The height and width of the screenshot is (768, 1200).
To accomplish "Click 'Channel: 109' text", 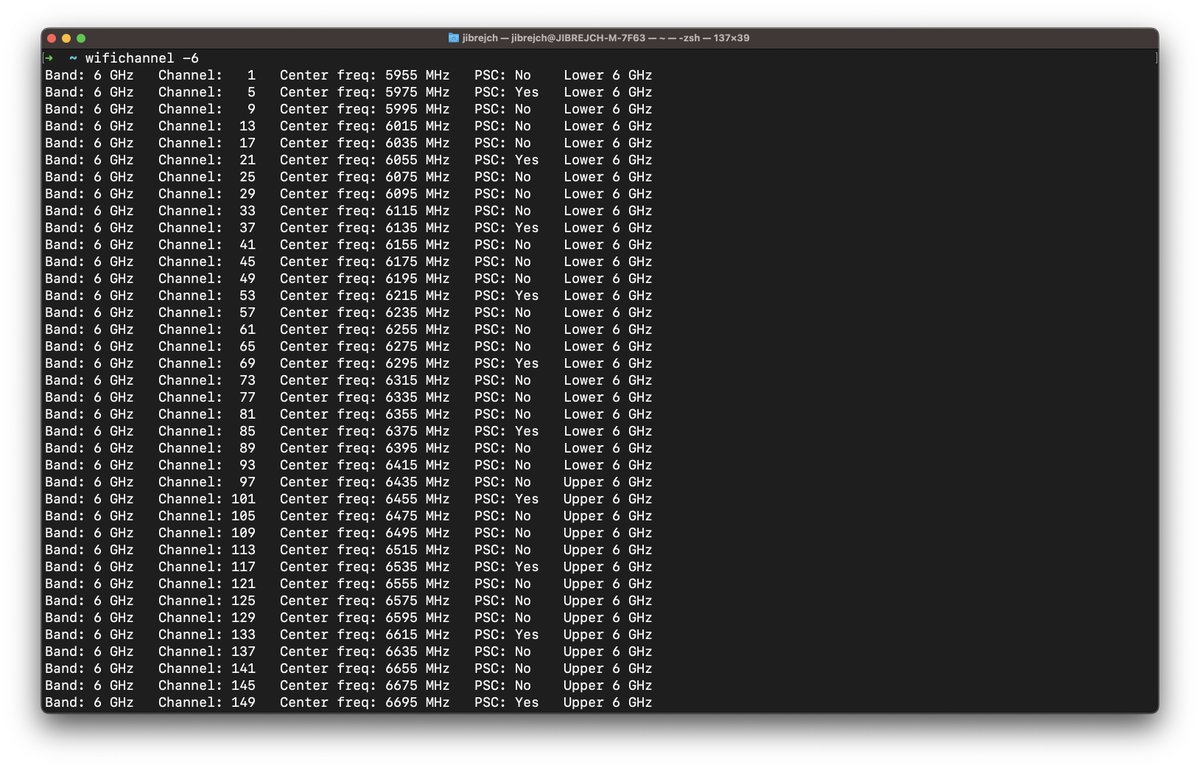I will (x=206, y=534).
